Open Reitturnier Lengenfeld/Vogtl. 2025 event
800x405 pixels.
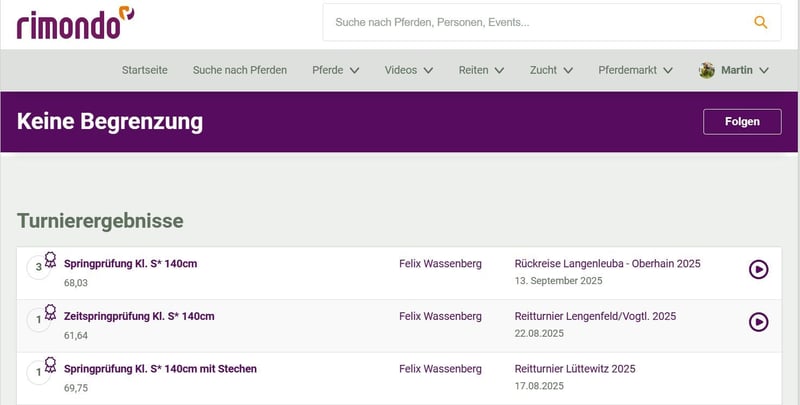[594, 316]
